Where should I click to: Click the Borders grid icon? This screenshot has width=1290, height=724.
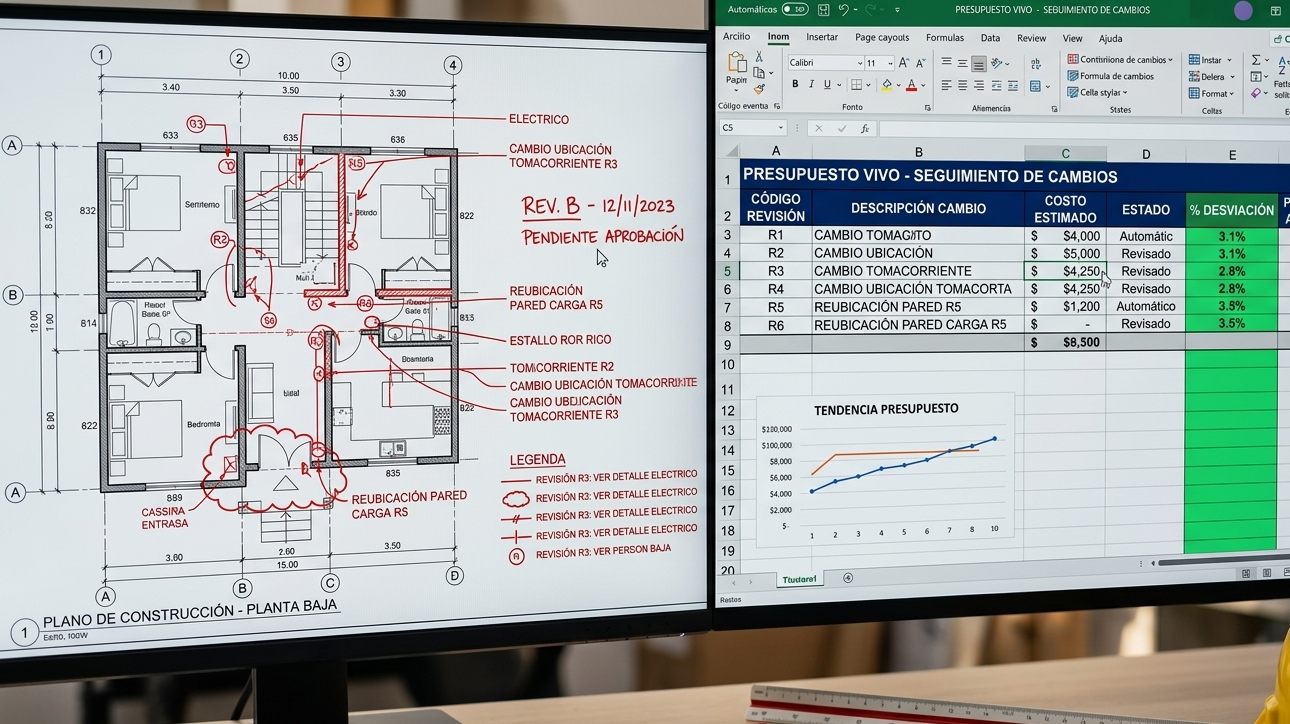856,86
